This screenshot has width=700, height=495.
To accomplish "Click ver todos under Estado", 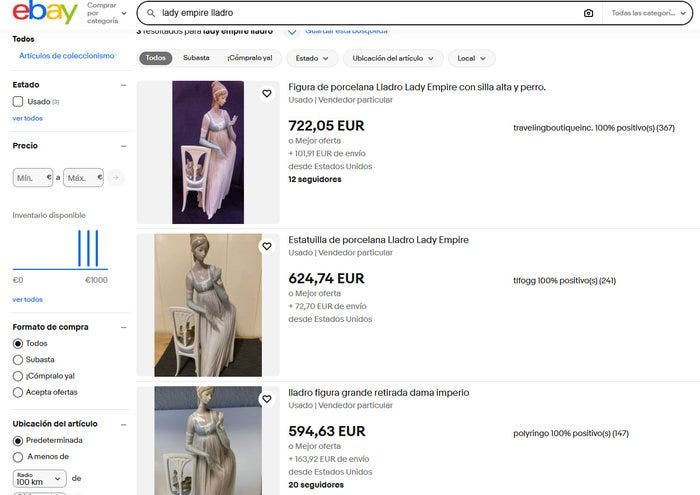I will coord(28,118).
